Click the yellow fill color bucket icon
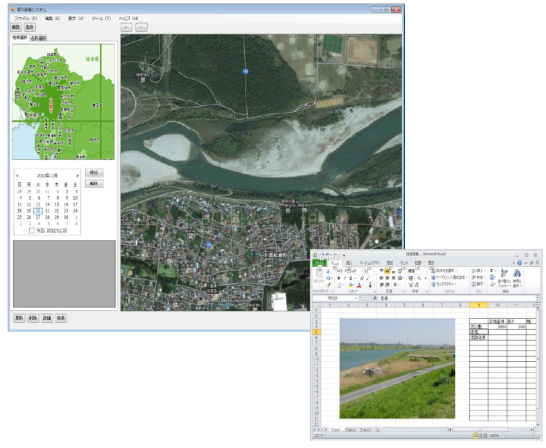The image size is (546, 448). 351,285
